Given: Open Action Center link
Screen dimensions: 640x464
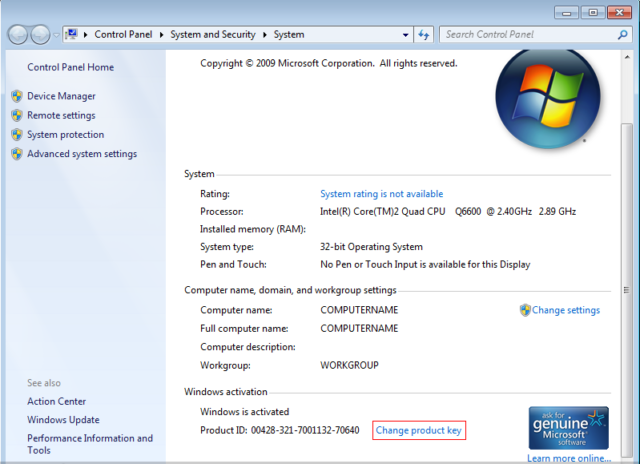Looking at the screenshot, I should [x=57, y=401].
